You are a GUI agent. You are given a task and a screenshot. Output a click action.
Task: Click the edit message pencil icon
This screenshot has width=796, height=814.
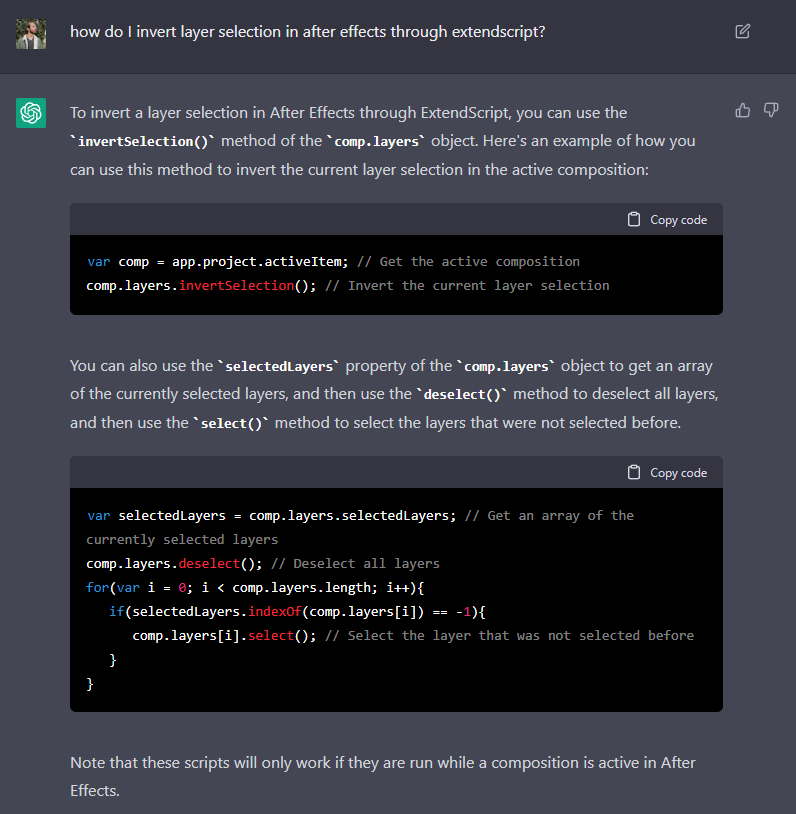tap(743, 31)
